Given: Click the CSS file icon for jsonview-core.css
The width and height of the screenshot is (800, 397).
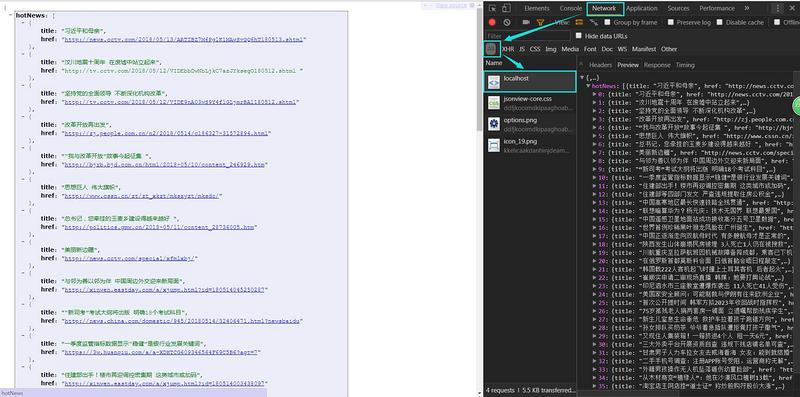Looking at the screenshot, I should 494,103.
